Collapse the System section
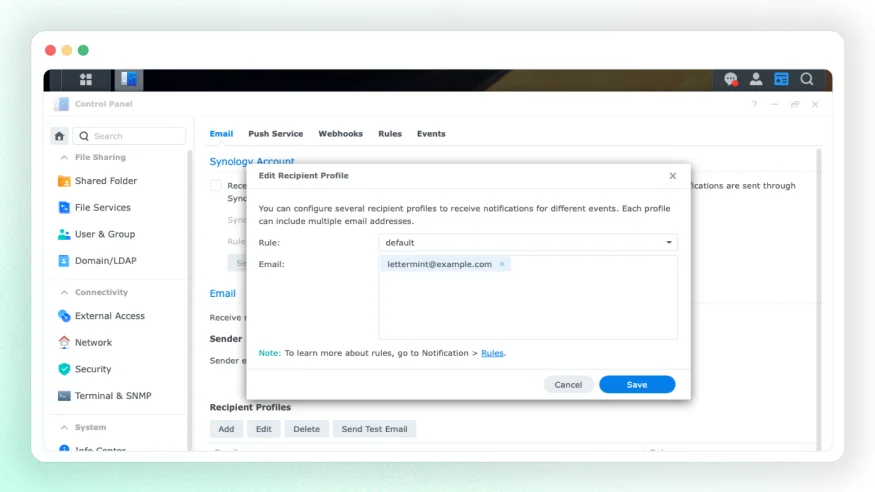The height and width of the screenshot is (492, 875). pyautogui.click(x=64, y=427)
